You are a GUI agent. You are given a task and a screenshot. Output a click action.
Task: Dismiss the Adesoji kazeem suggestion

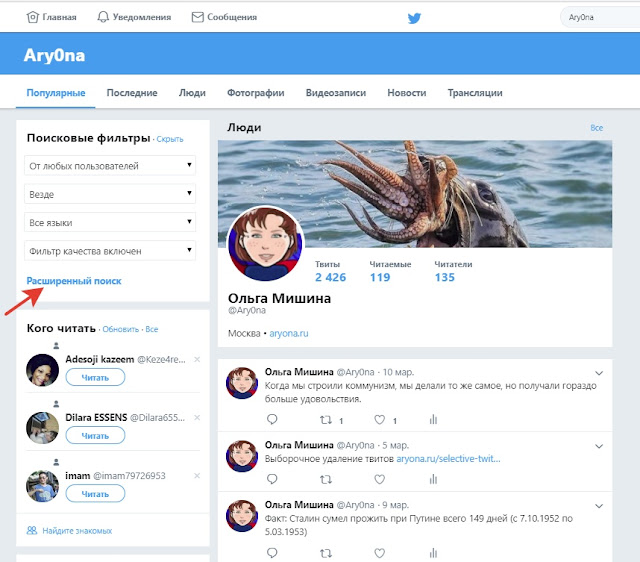click(x=197, y=359)
